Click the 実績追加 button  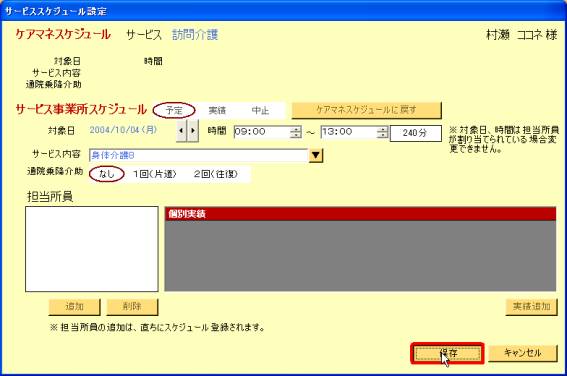[x=531, y=307]
